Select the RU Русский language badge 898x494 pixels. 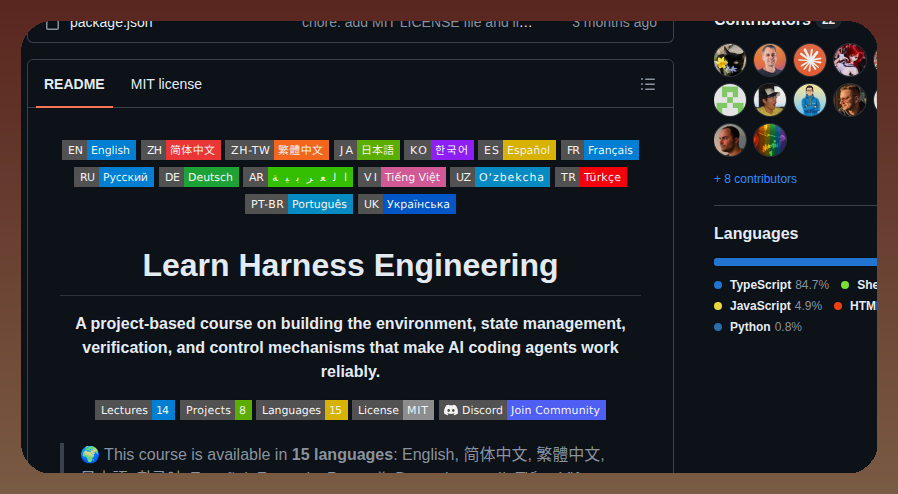(114, 177)
